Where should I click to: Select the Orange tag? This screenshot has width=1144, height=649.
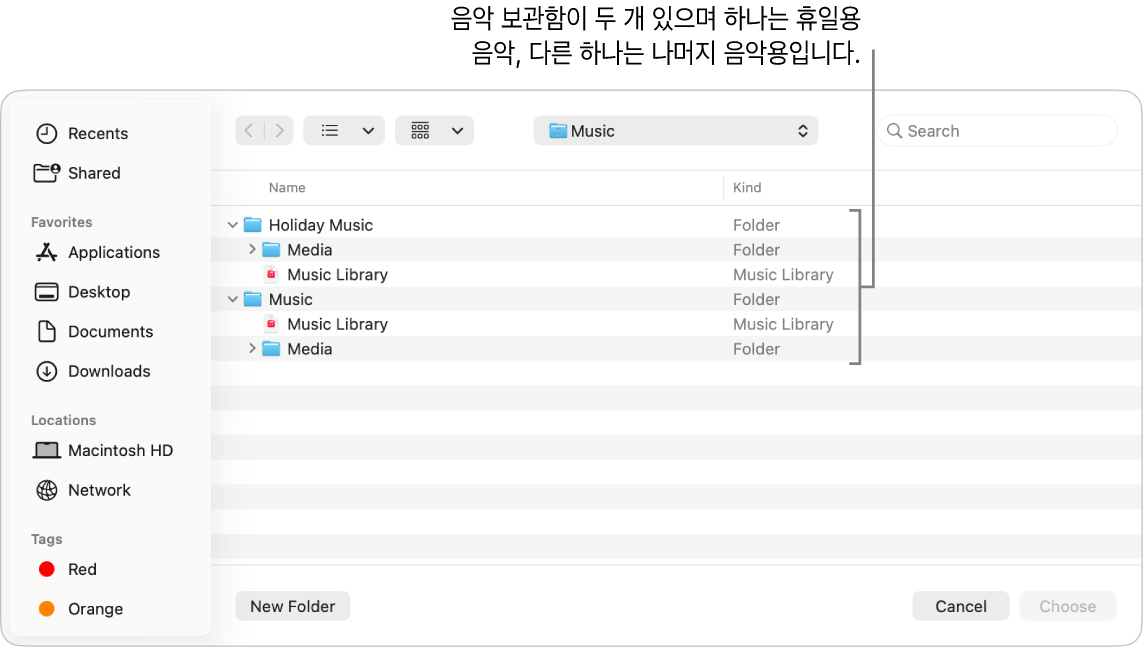80,609
